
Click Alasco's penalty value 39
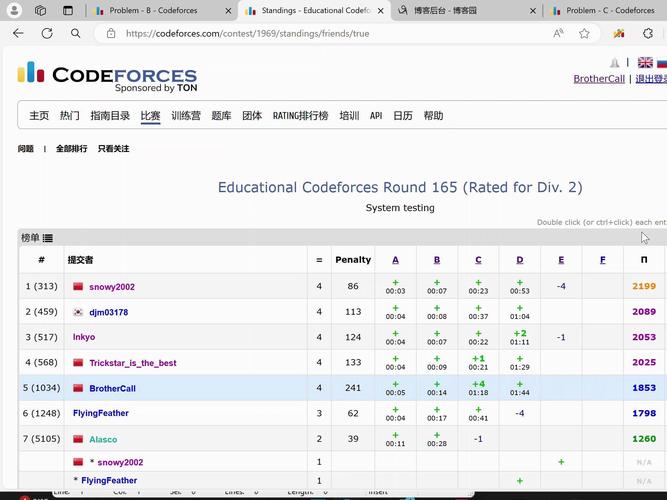353,439
